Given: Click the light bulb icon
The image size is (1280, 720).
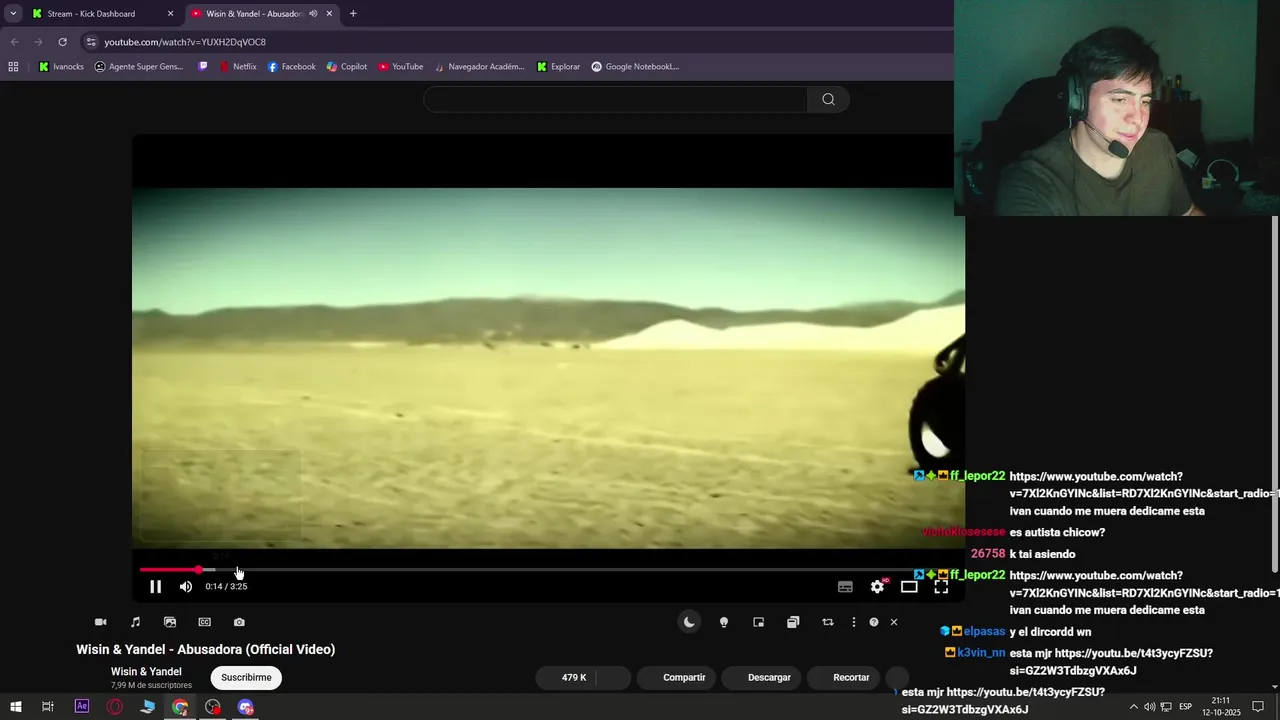Looking at the screenshot, I should click(x=724, y=622).
